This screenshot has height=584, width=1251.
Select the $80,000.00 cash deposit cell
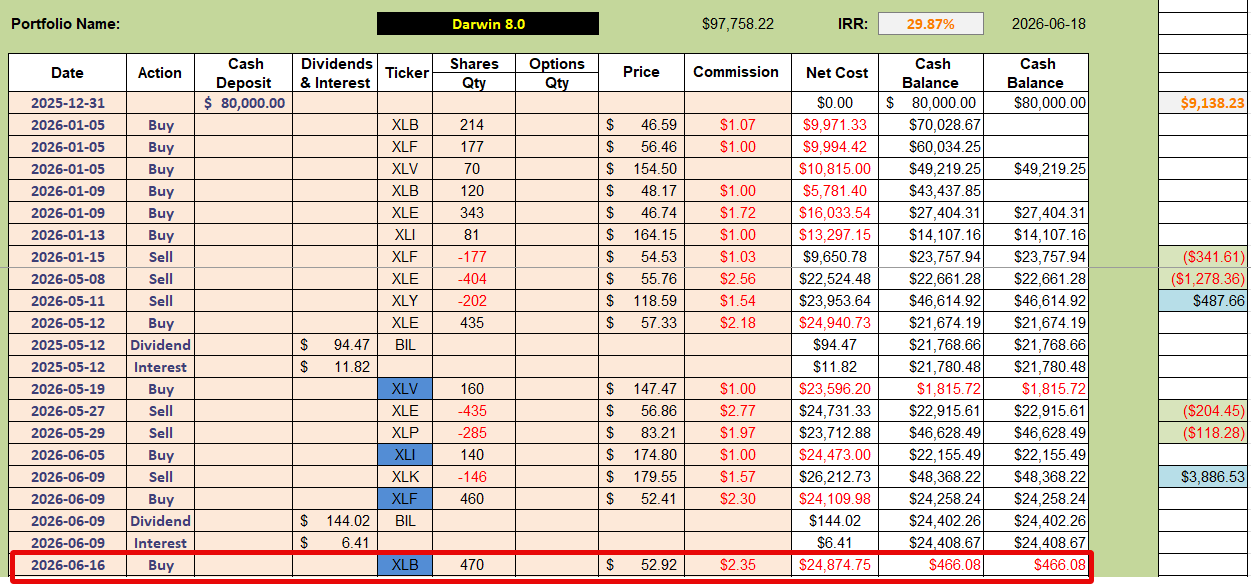point(244,103)
